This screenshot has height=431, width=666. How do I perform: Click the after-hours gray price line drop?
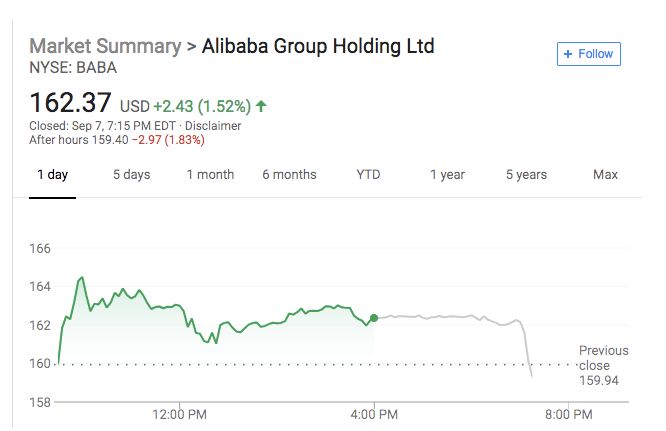point(527,349)
